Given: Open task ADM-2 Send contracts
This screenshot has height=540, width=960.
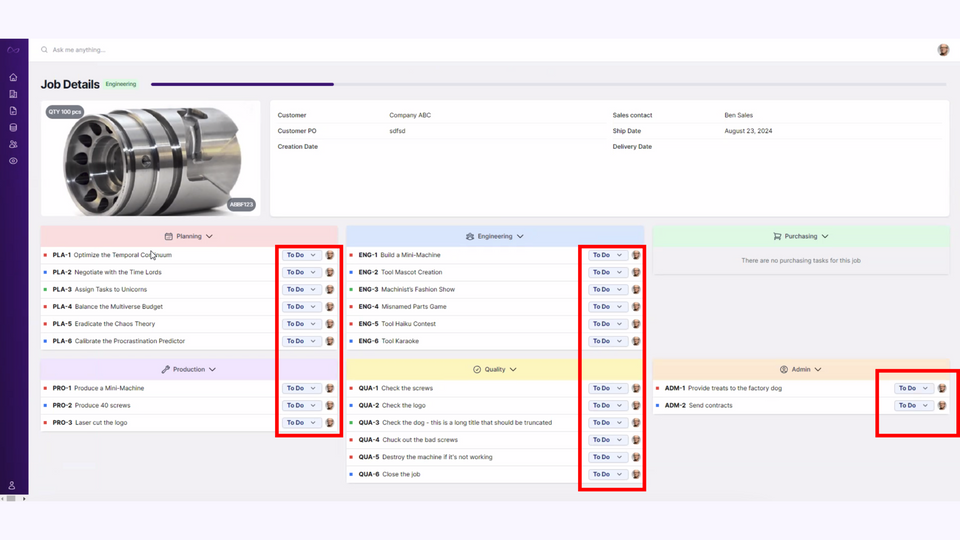Looking at the screenshot, I should [x=699, y=405].
